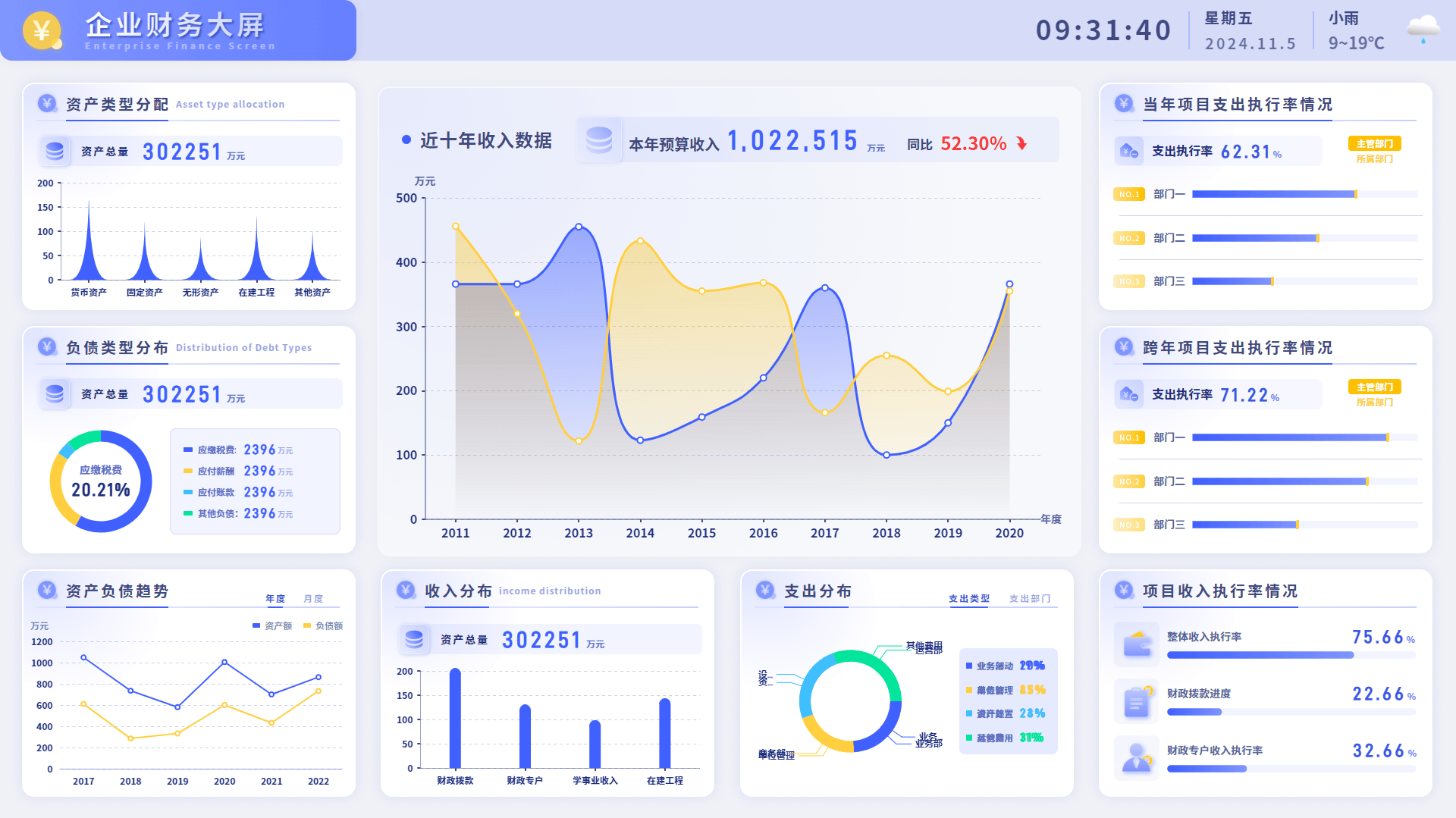Screen dimensions: 1456x818
Task: Switch trend chart to 月度 tab
Action: coord(313,598)
